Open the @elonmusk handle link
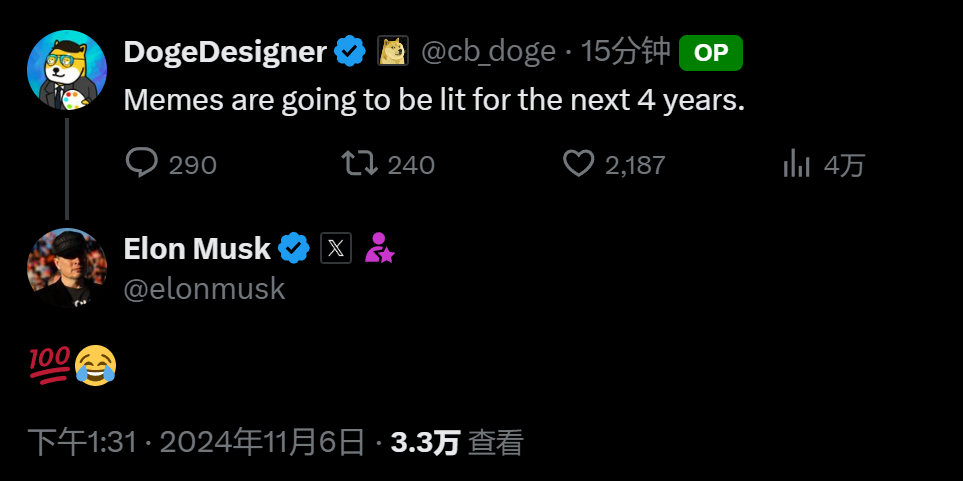The image size is (963, 481). 204,289
